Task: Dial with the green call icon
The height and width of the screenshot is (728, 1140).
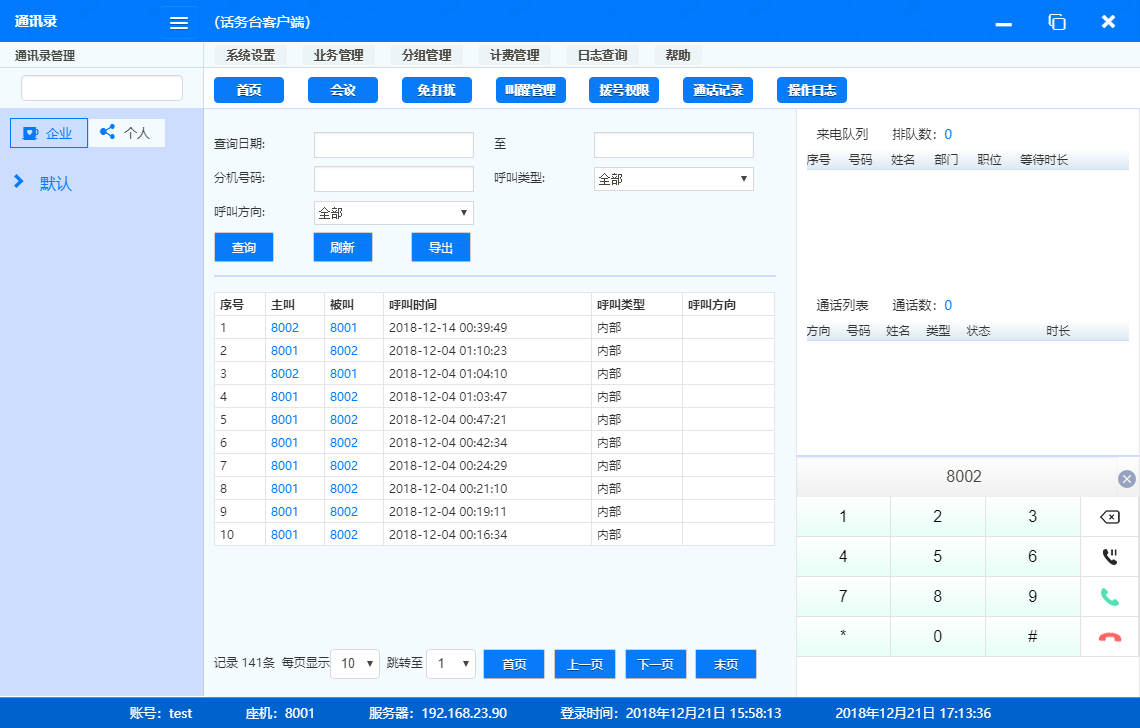Action: (1109, 597)
